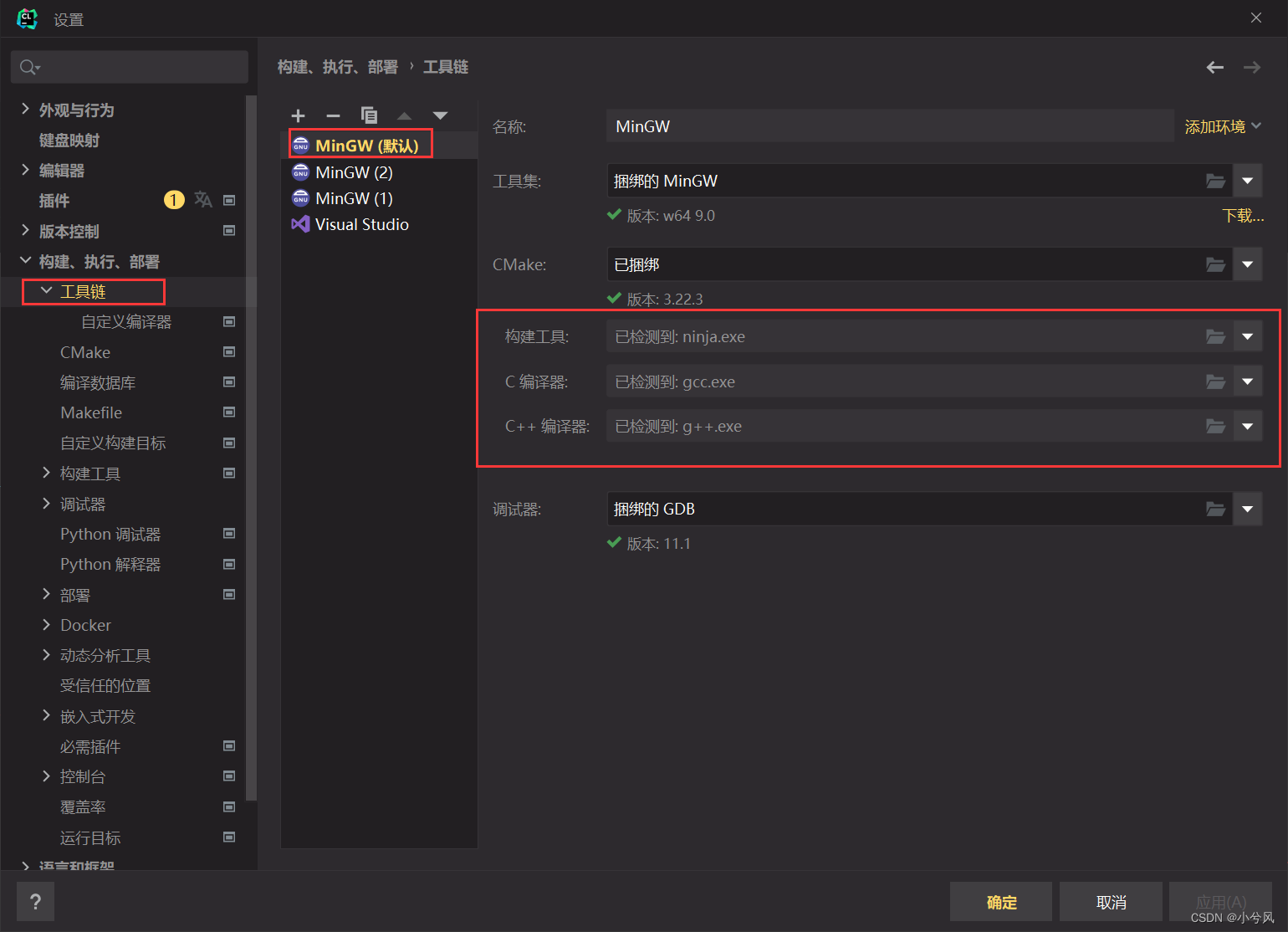Open Python 解释器 settings page

(x=110, y=564)
